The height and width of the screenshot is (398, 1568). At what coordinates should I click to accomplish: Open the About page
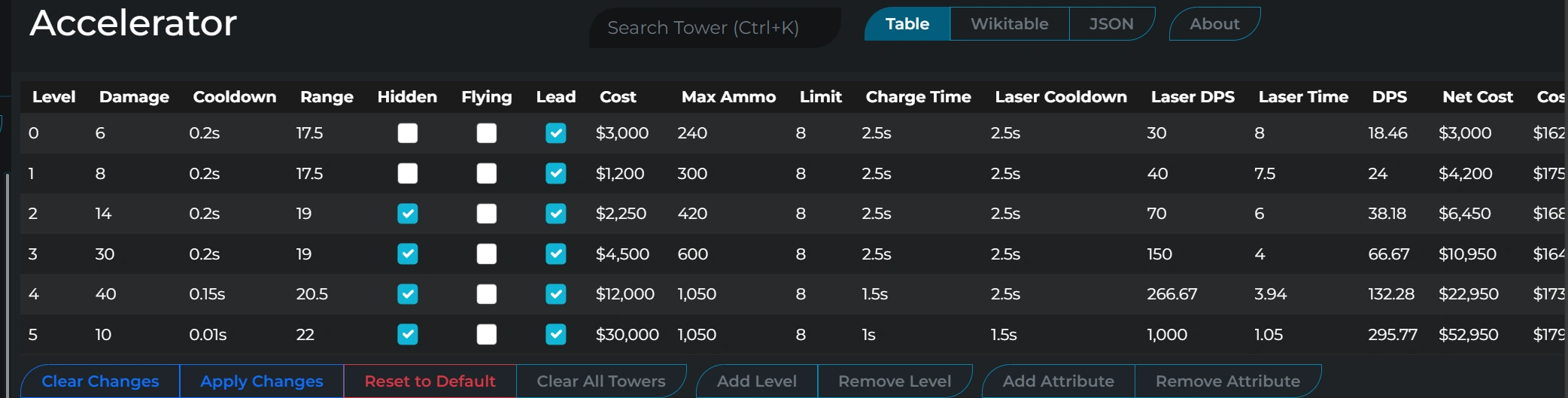[x=1214, y=24]
